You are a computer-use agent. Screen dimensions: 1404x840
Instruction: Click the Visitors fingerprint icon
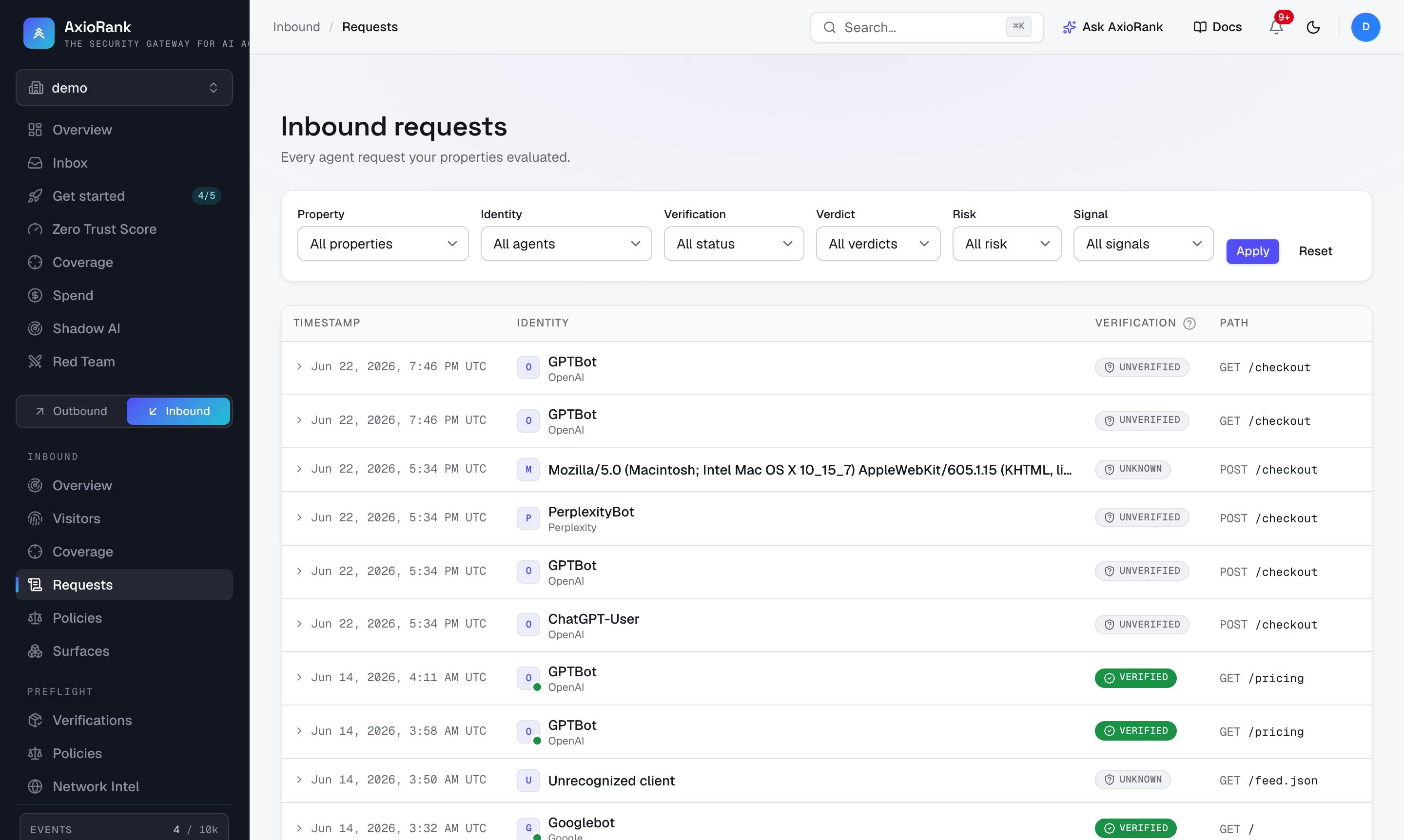[35, 518]
